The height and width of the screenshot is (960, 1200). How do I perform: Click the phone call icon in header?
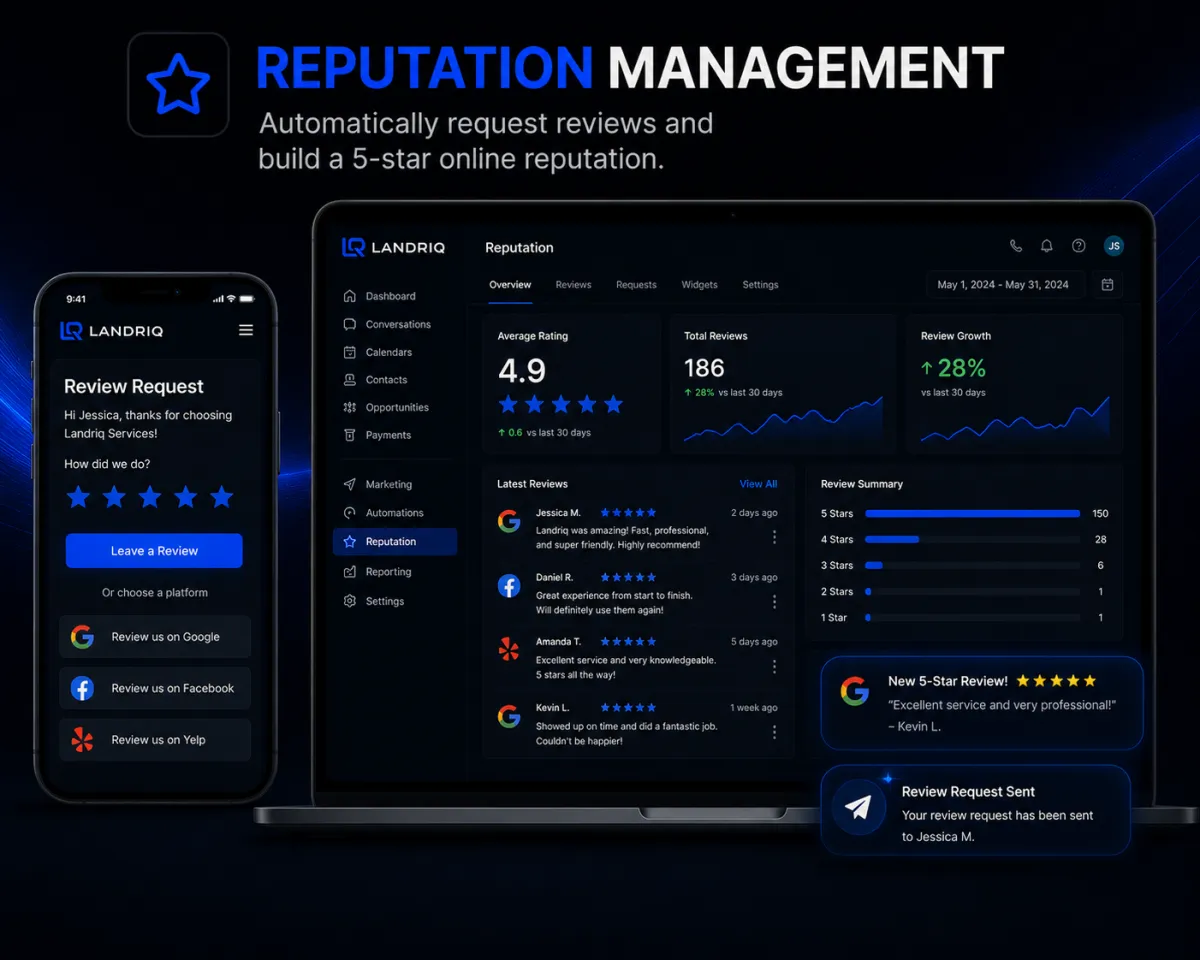tap(1016, 246)
